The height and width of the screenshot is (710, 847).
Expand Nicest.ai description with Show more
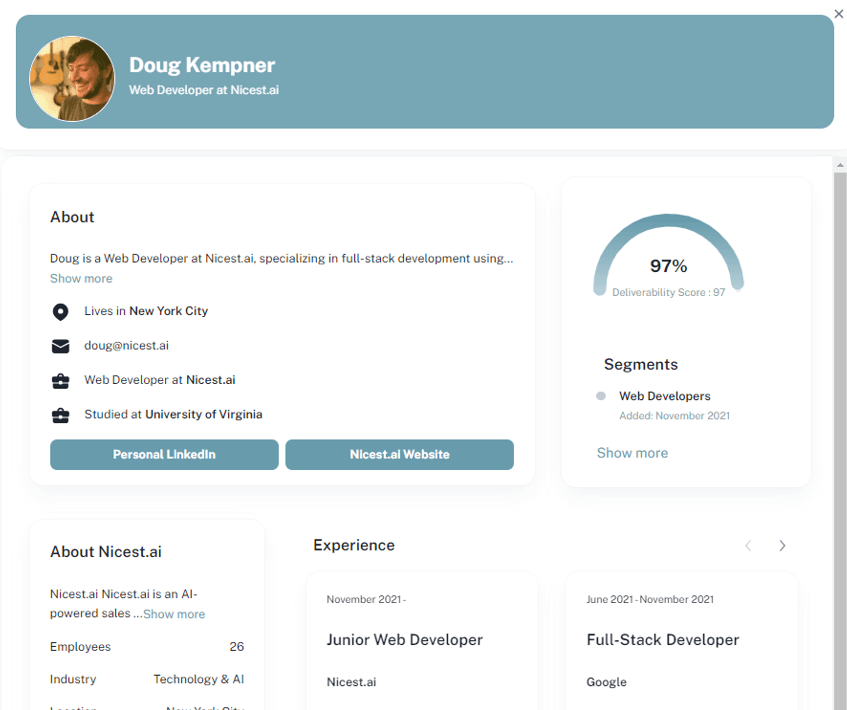(174, 614)
